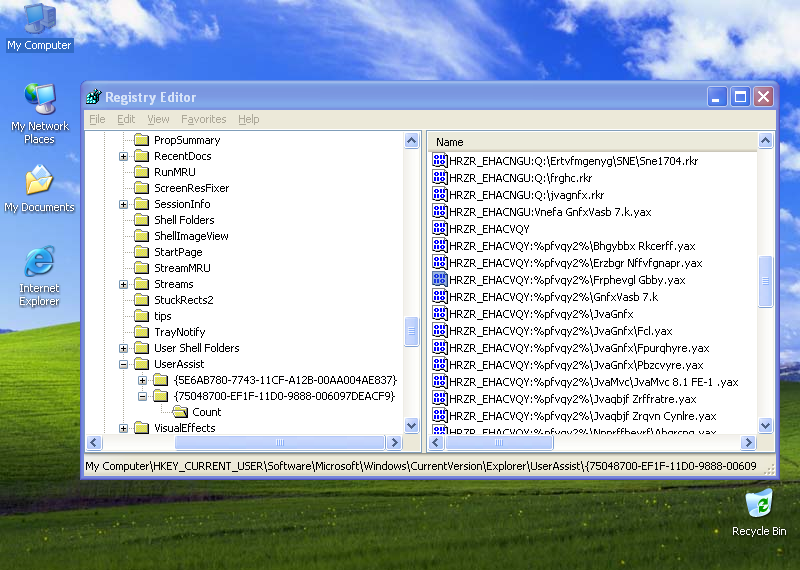Expand the Streams tree node

(x=123, y=284)
